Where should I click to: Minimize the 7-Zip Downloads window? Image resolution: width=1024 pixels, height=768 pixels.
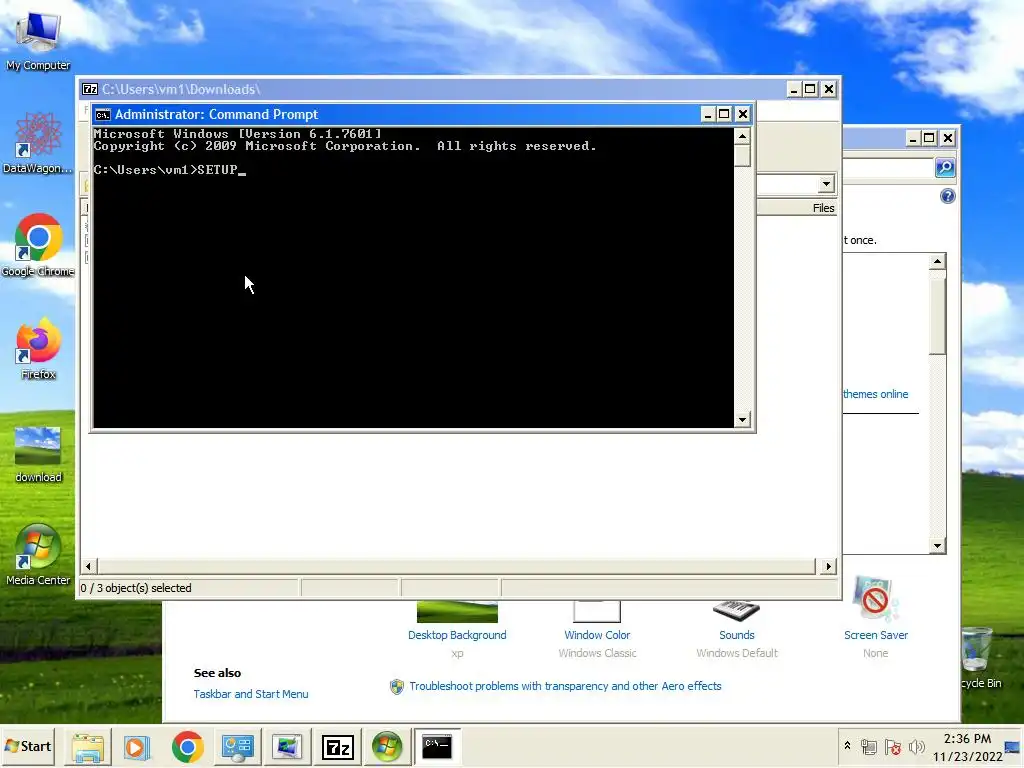pyautogui.click(x=793, y=89)
